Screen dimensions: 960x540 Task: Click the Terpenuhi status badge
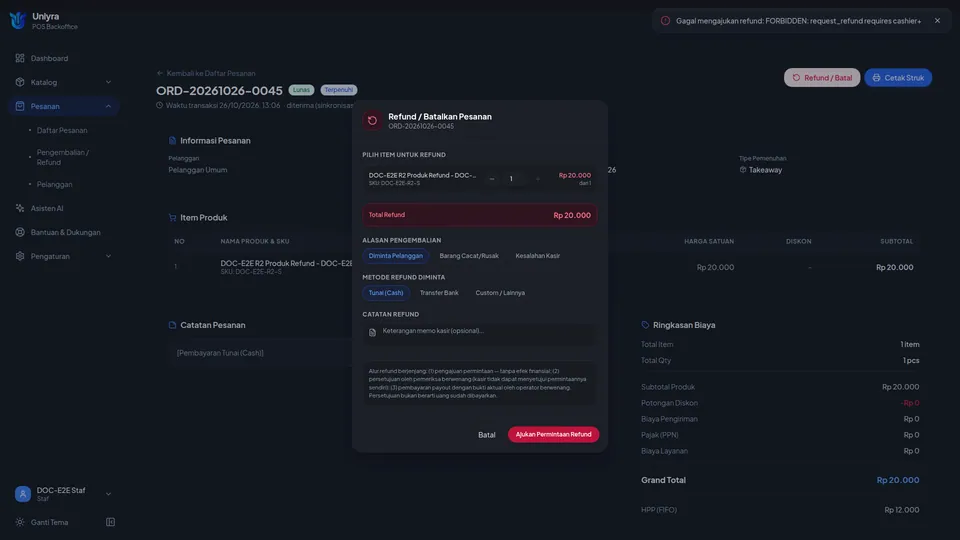pyautogui.click(x=339, y=90)
